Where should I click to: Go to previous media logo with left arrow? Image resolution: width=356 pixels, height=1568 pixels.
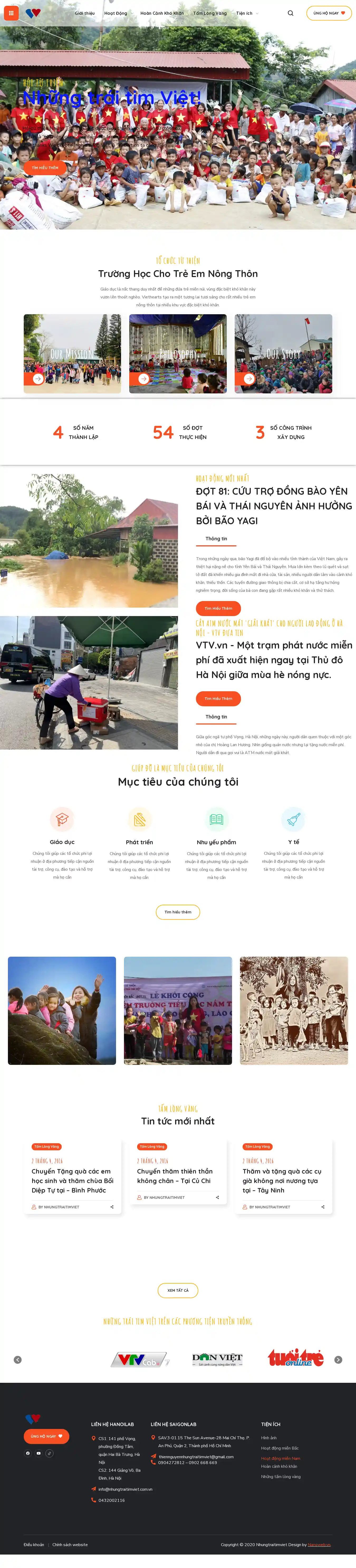(x=18, y=1359)
